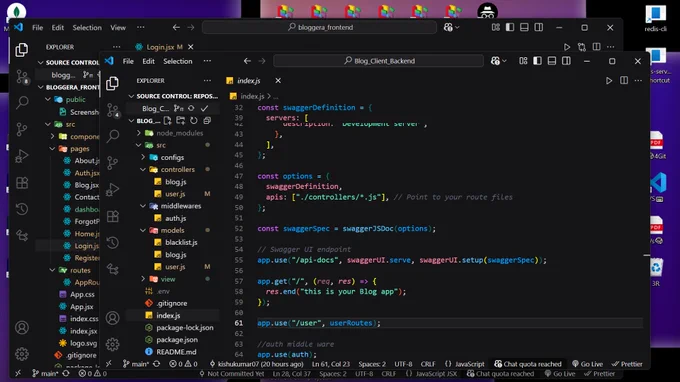Split the index.js editor to the right
Viewport: 680px width, 382px height.
pyautogui.click(x=624, y=81)
